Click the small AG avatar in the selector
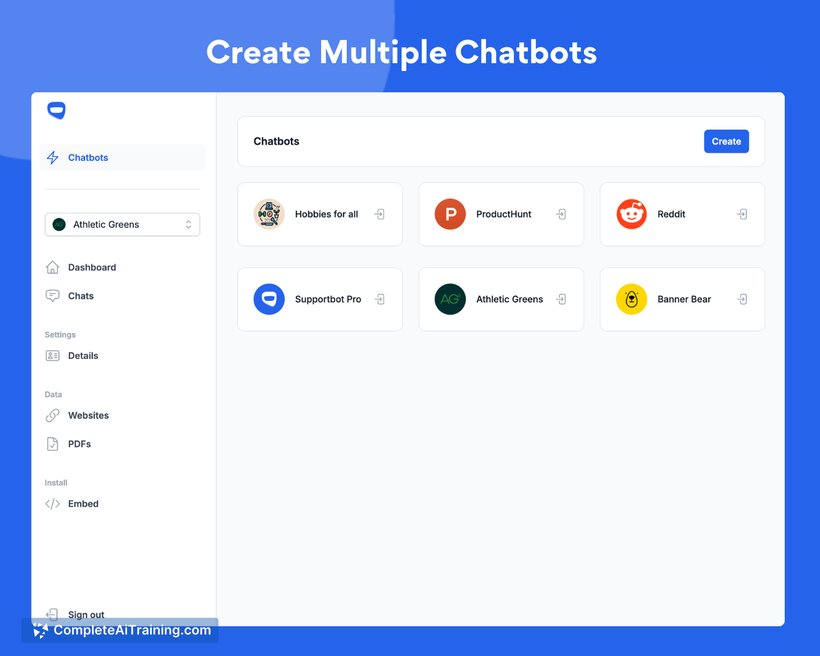This screenshot has height=656, width=820. coord(59,224)
